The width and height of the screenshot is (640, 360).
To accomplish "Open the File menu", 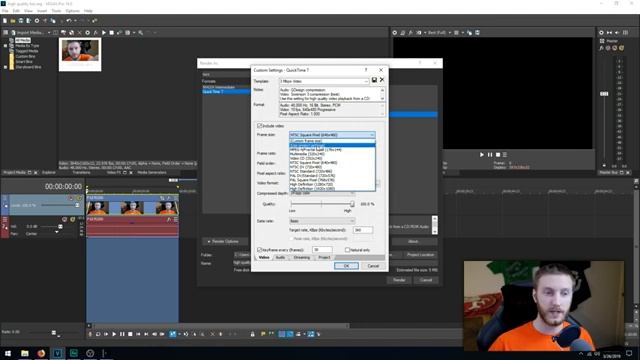I will click(5, 11).
